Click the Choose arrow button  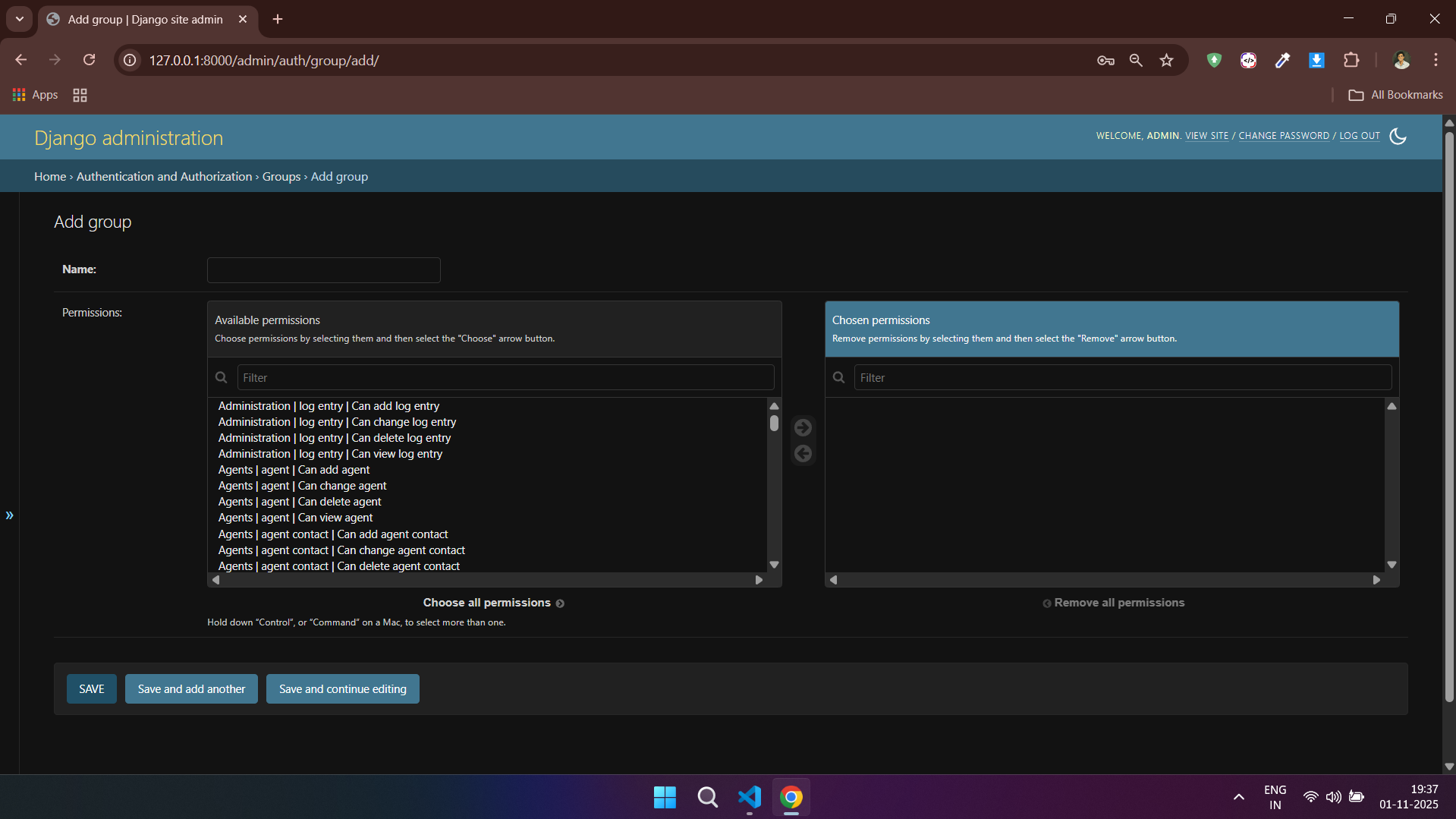803,428
